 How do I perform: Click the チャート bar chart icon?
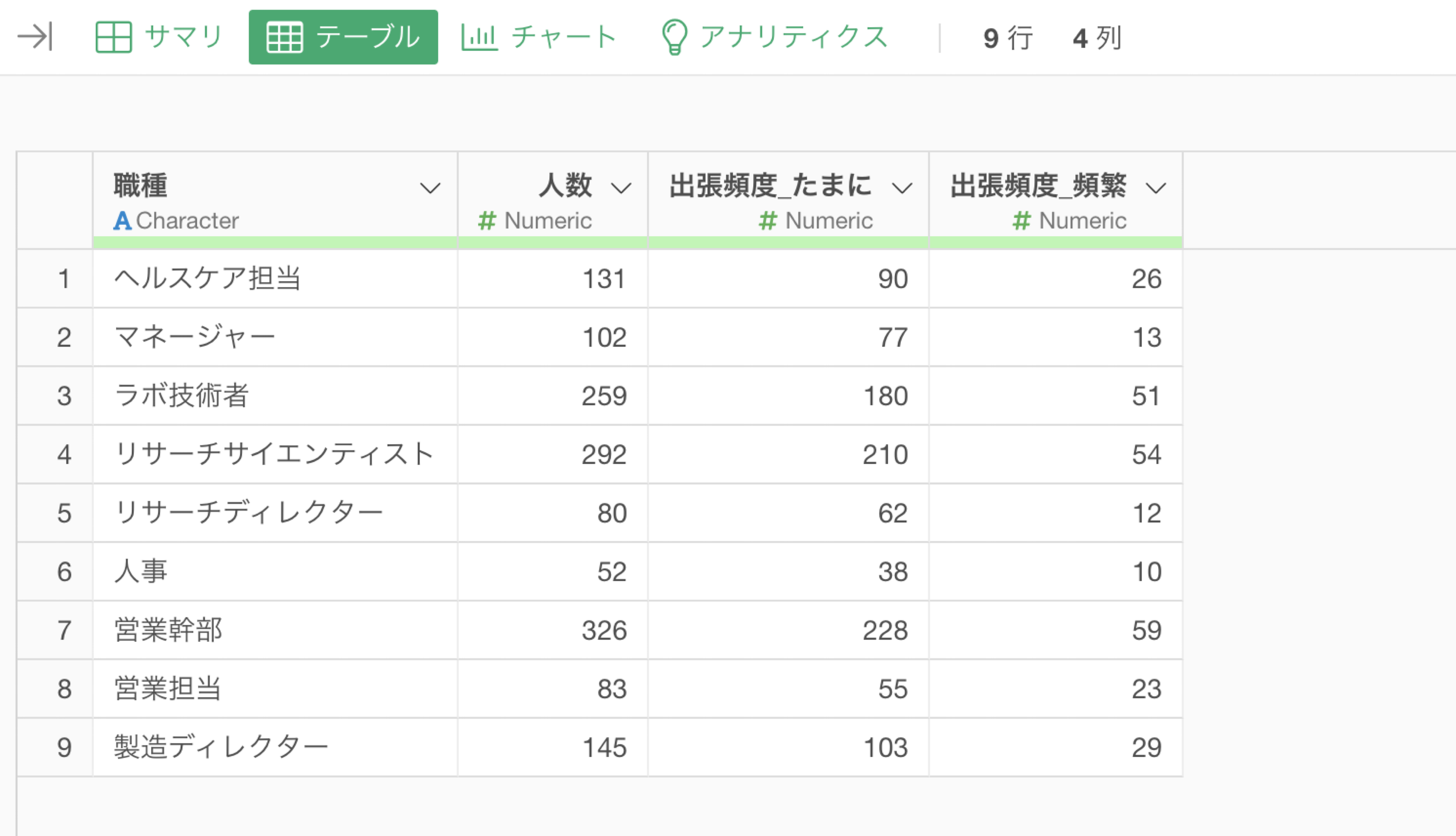(x=479, y=37)
